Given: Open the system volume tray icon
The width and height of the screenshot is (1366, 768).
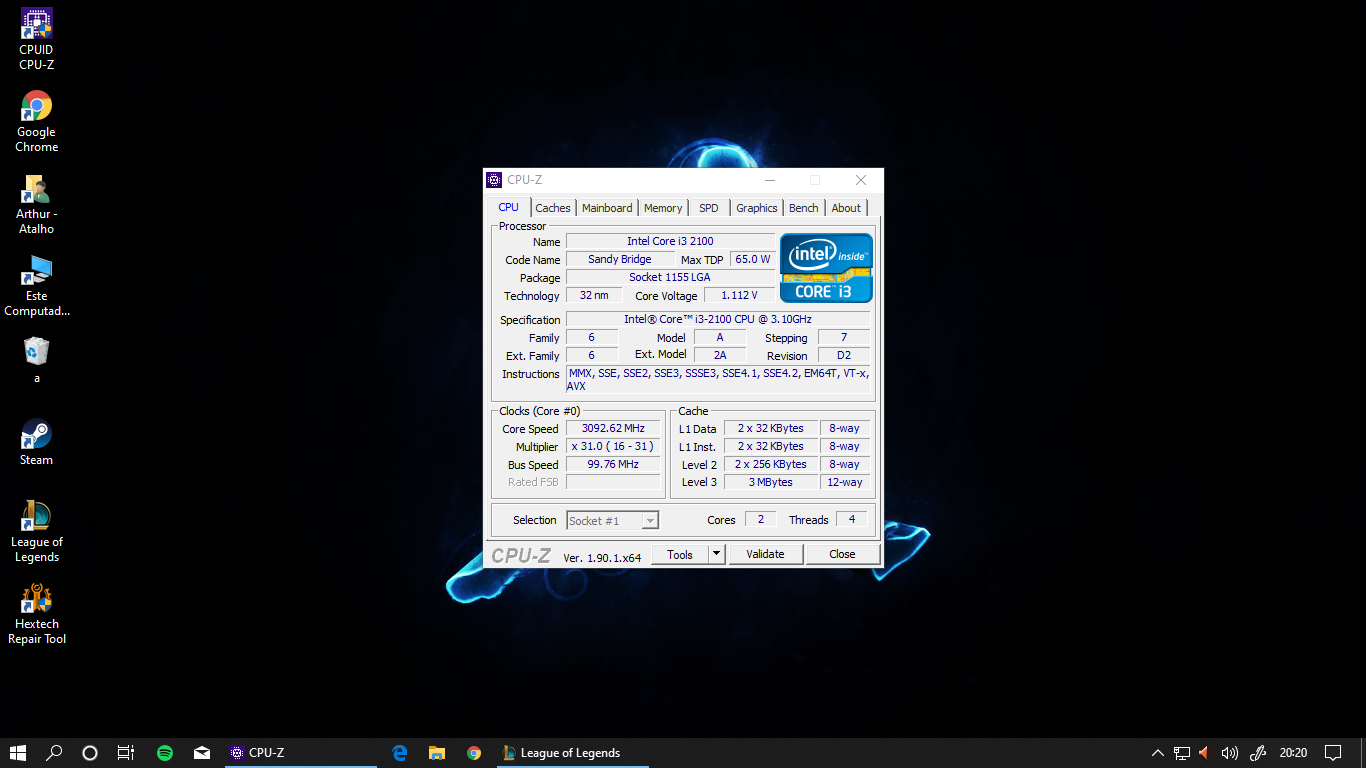Looking at the screenshot, I should pos(1229,753).
